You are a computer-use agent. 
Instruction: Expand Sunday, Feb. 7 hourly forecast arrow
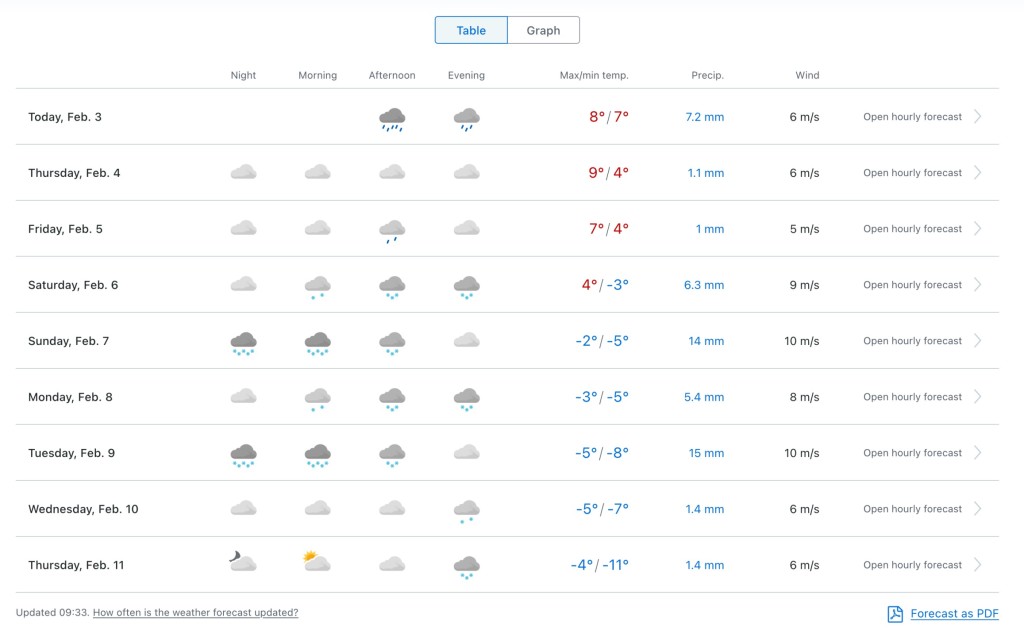(x=978, y=340)
